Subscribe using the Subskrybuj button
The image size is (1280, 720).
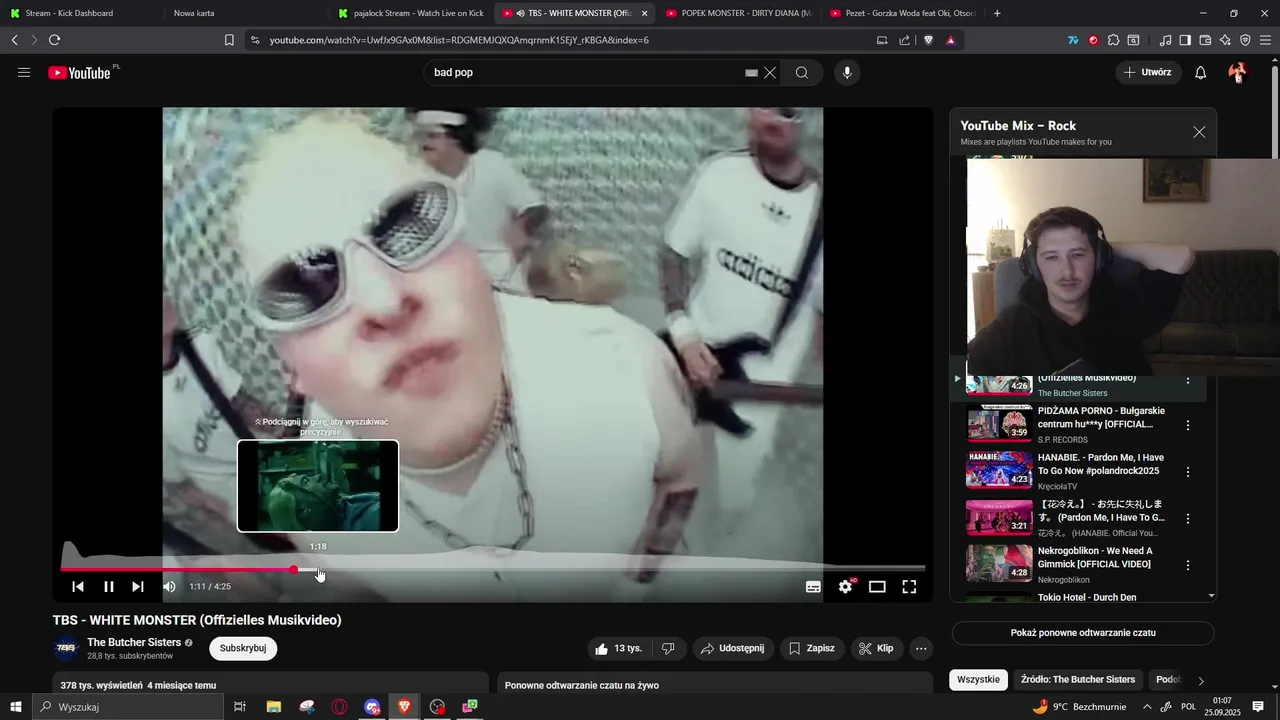pos(243,648)
